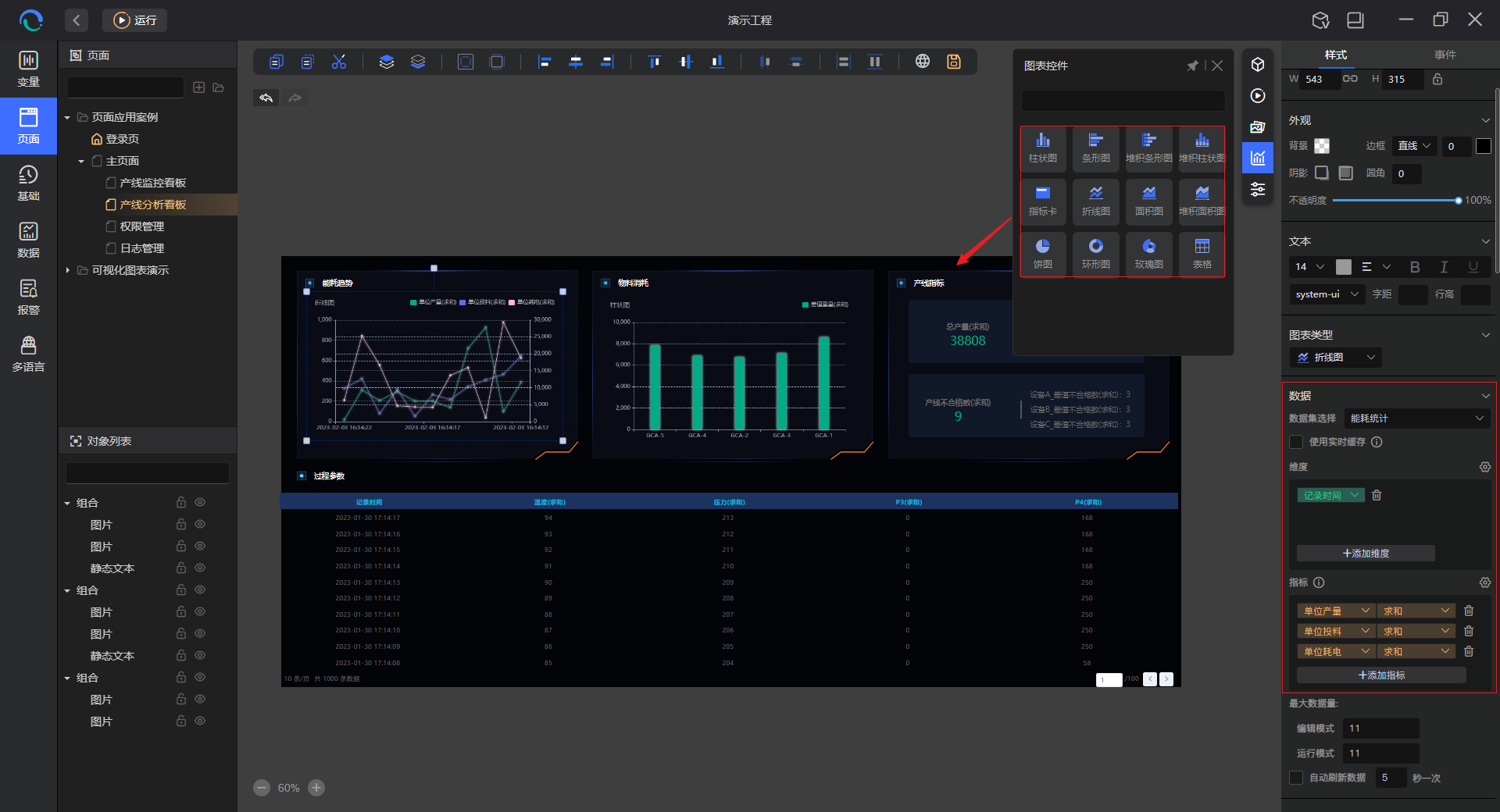Collapse the 页面应用案例 tree folder
Viewport: 1500px width, 812px height.
point(68,117)
